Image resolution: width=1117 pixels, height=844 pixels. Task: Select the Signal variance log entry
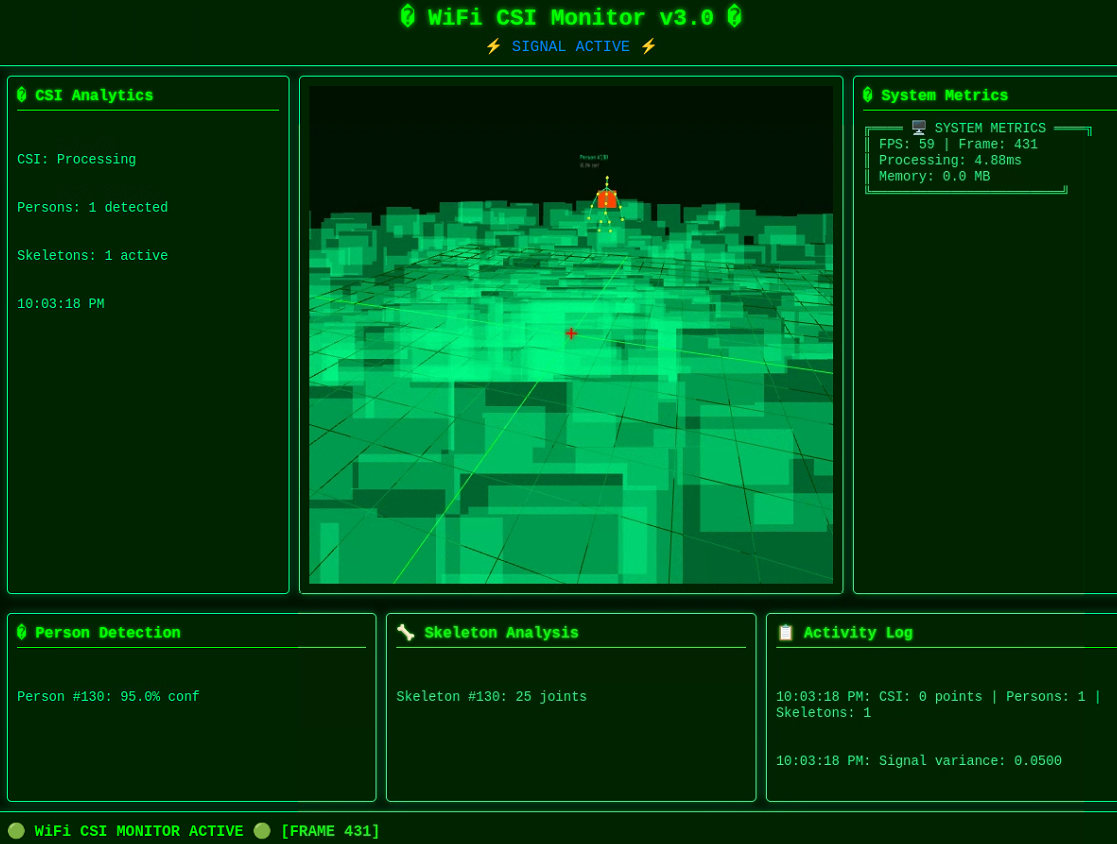coord(918,761)
